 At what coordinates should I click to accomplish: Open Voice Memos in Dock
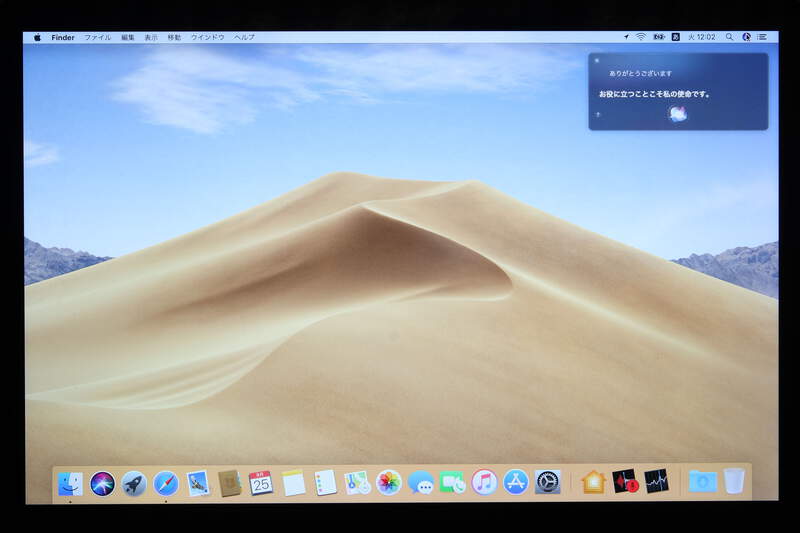(x=626, y=481)
